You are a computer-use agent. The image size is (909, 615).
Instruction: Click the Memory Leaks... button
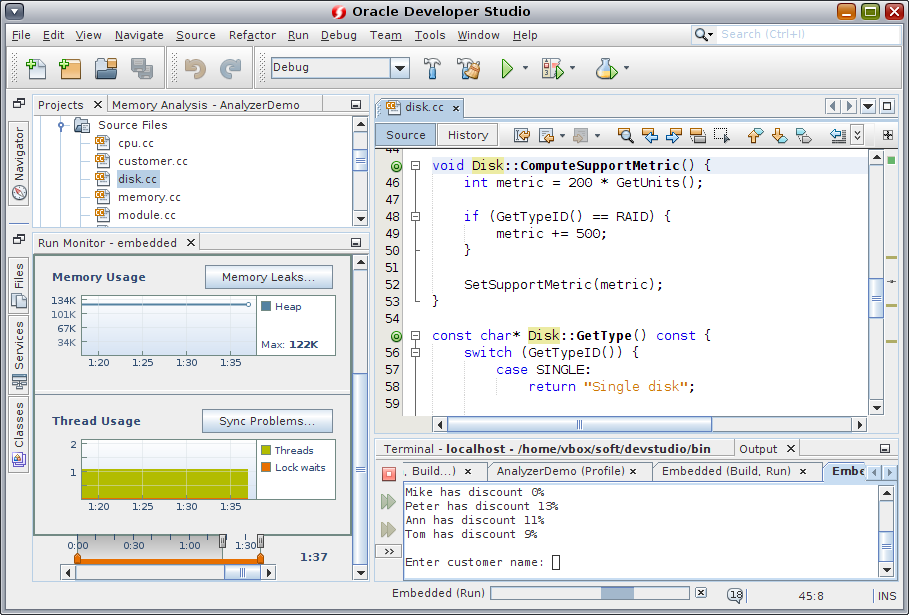(268, 277)
